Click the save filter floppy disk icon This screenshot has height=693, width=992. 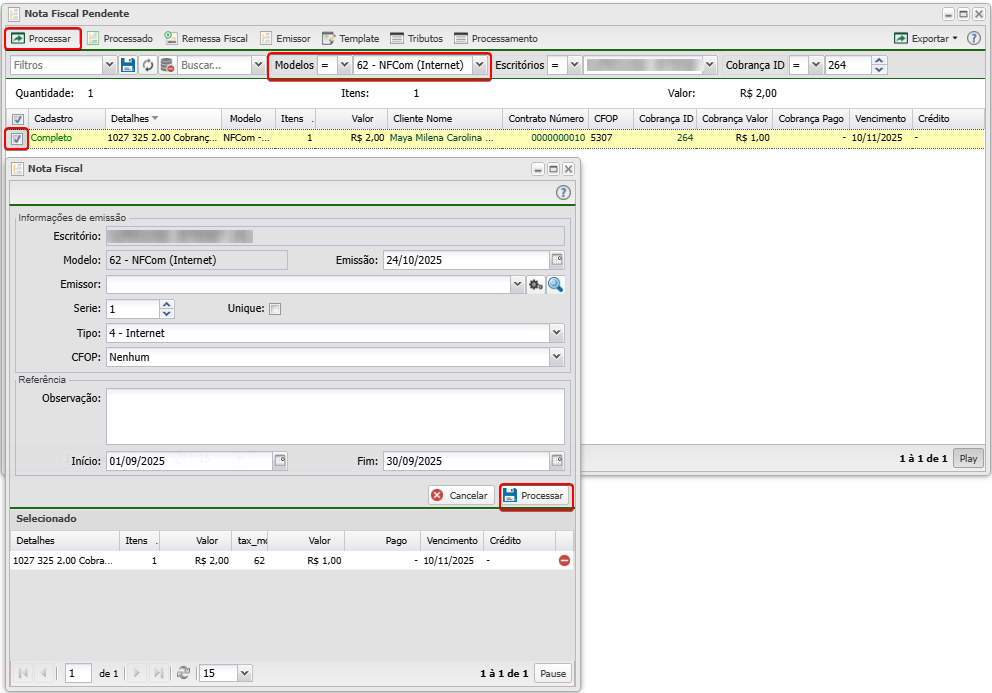(x=128, y=65)
